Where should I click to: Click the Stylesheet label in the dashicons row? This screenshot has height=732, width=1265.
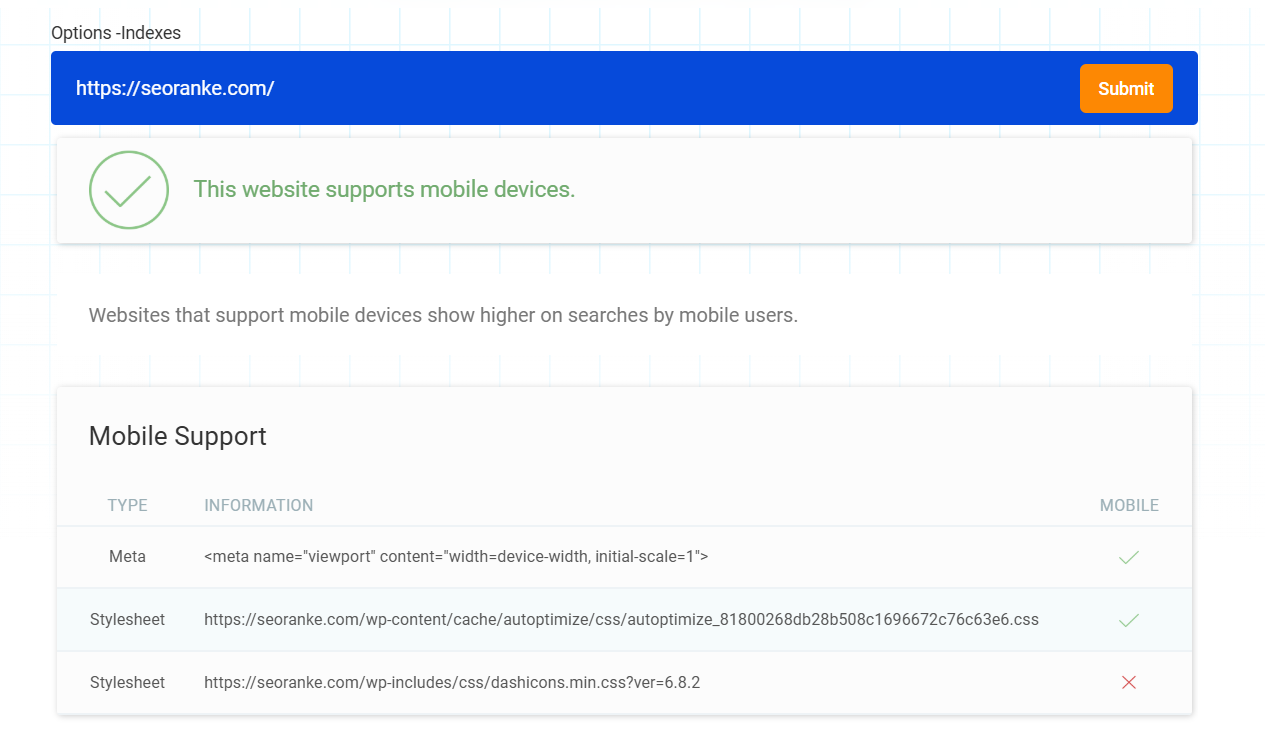pyautogui.click(x=127, y=683)
